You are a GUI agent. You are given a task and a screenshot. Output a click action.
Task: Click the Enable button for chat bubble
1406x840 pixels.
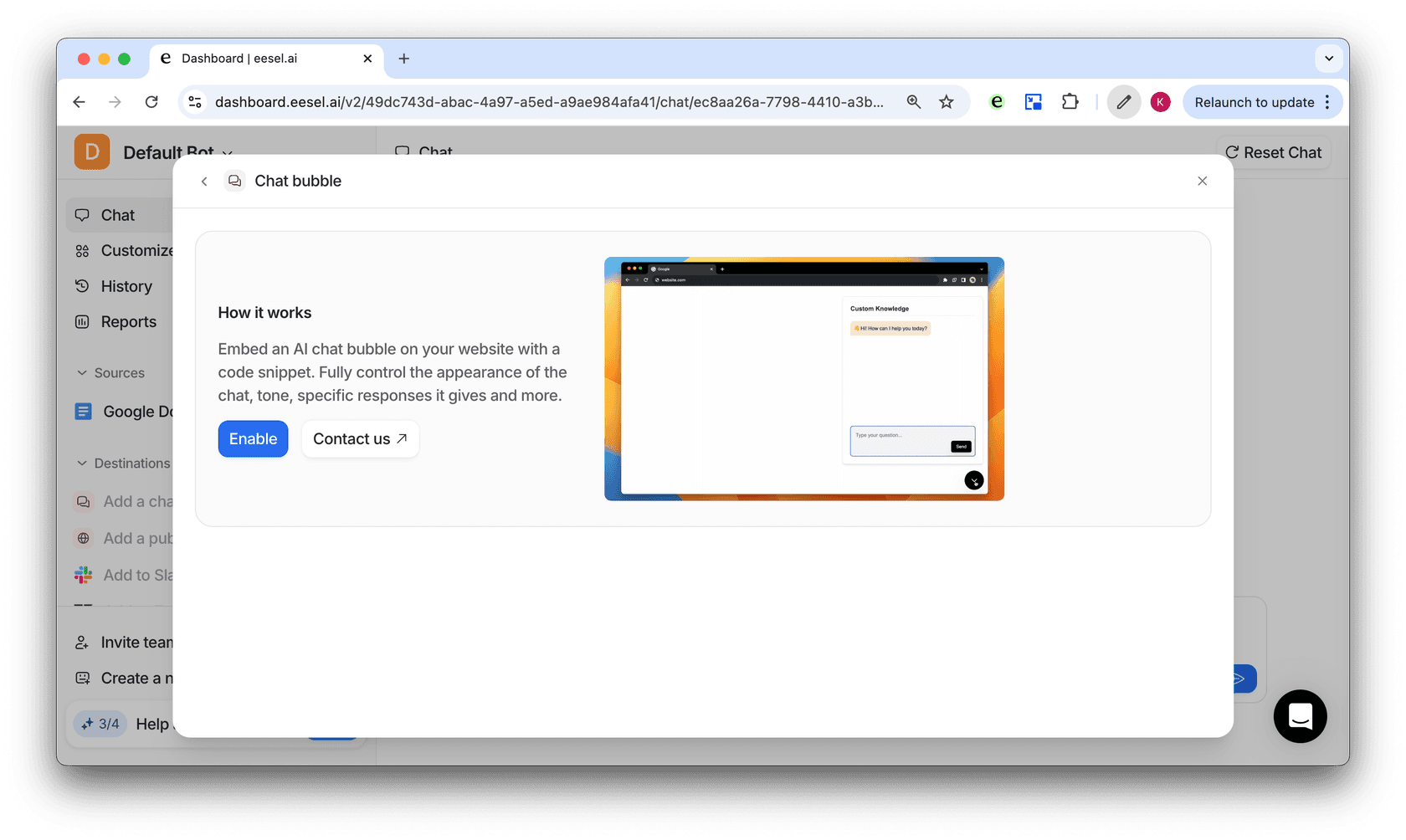point(253,438)
